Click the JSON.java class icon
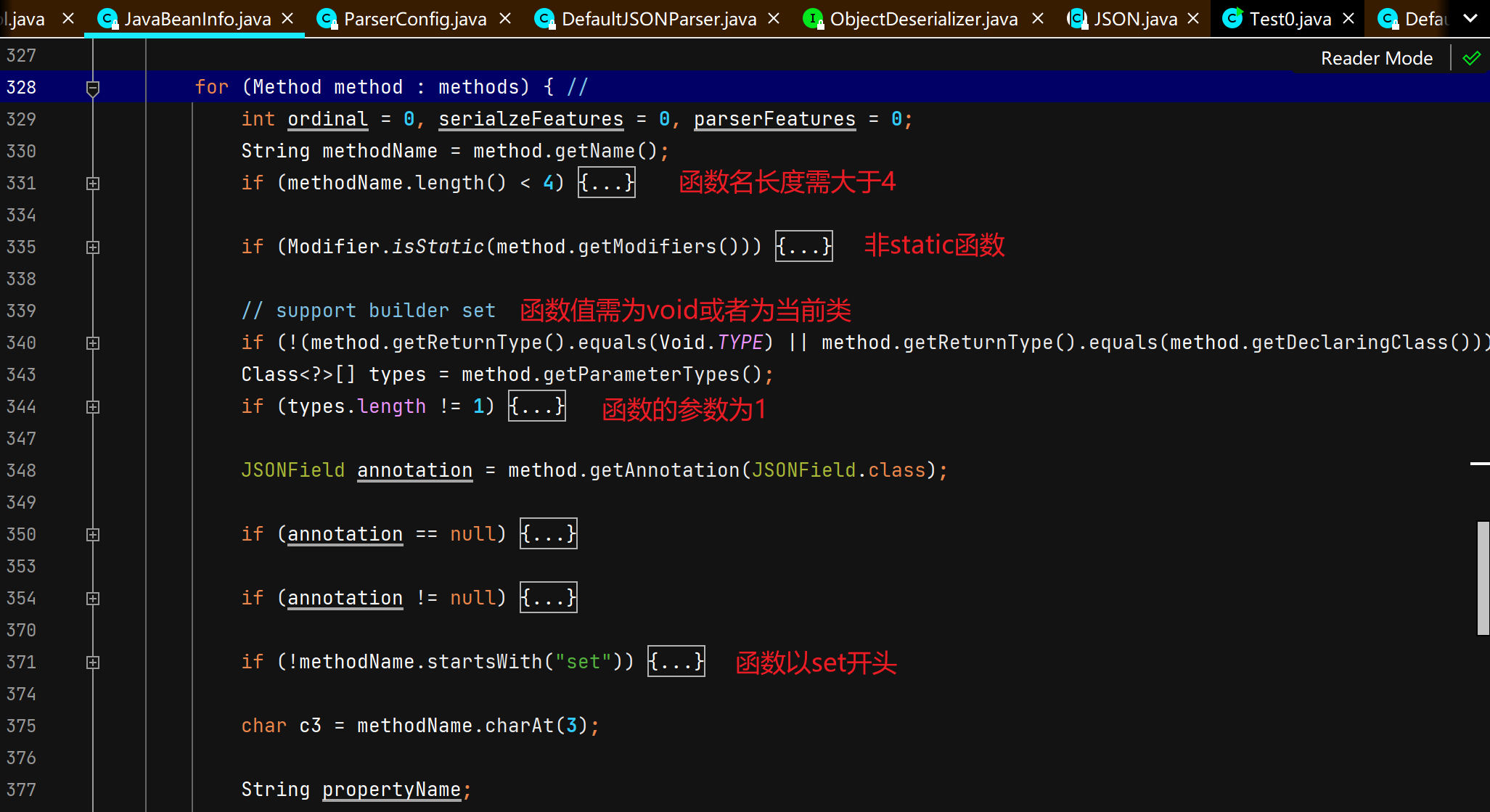Viewport: 1490px width, 812px height. click(x=1077, y=18)
